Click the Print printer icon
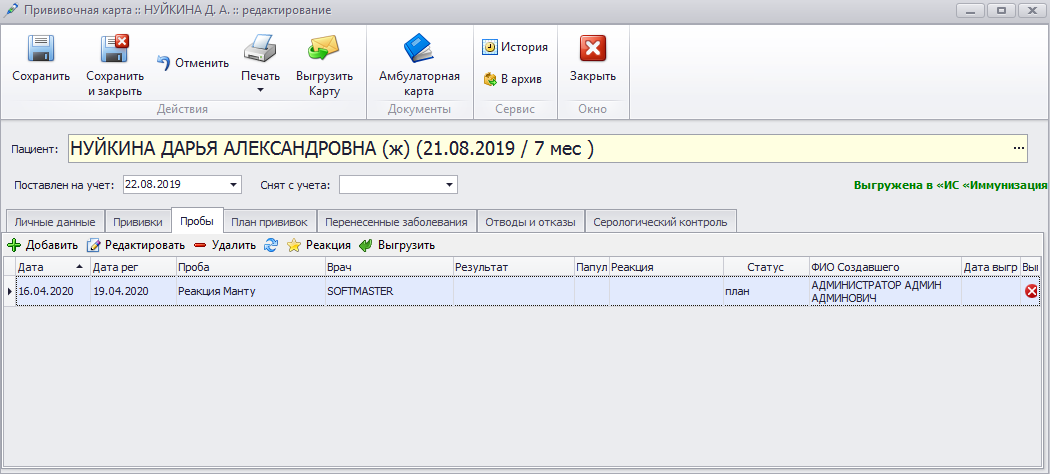1050x474 pixels. pyautogui.click(x=260, y=49)
